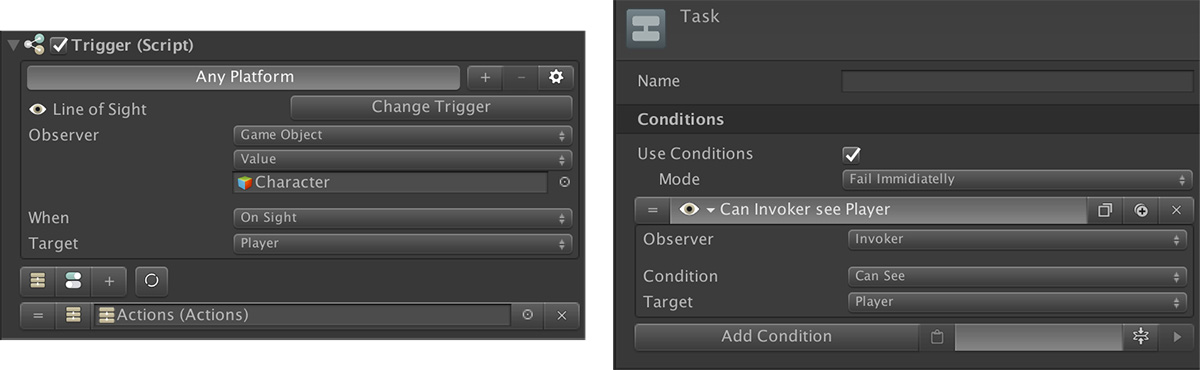1200x370 pixels.
Task: Remove the Actions entry with its X icon
Action: [561, 315]
